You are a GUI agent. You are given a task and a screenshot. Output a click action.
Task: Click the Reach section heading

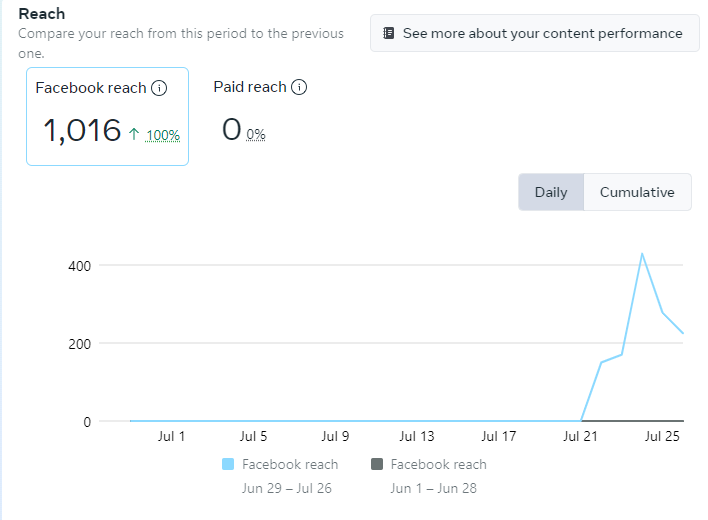(x=41, y=14)
